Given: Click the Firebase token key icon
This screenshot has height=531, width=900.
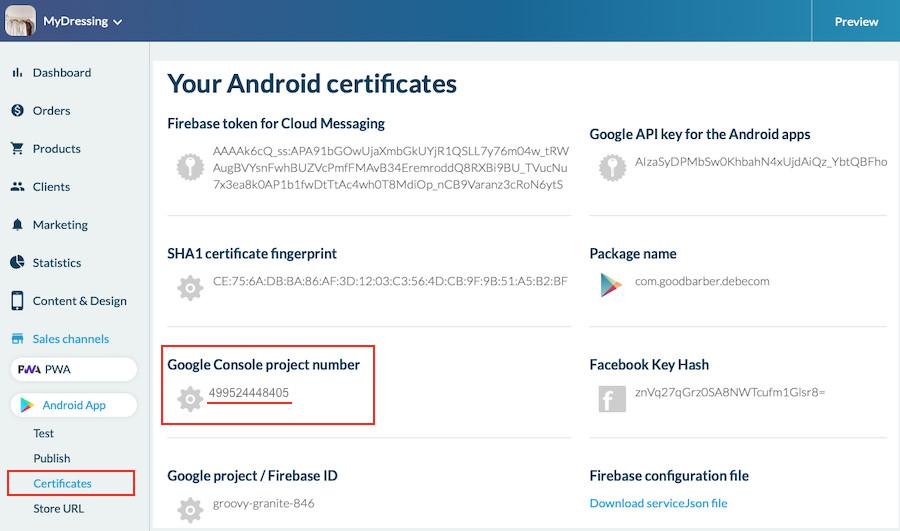Looking at the screenshot, I should tap(190, 168).
